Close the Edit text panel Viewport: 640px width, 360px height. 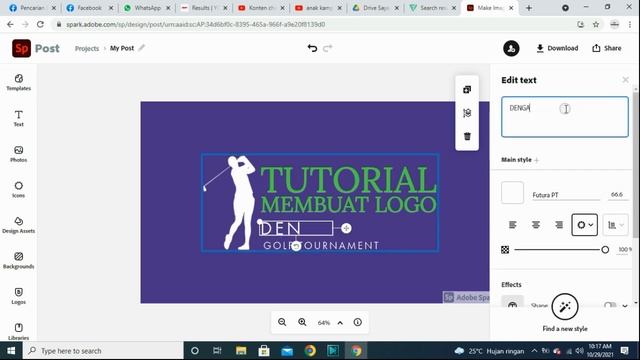625,80
